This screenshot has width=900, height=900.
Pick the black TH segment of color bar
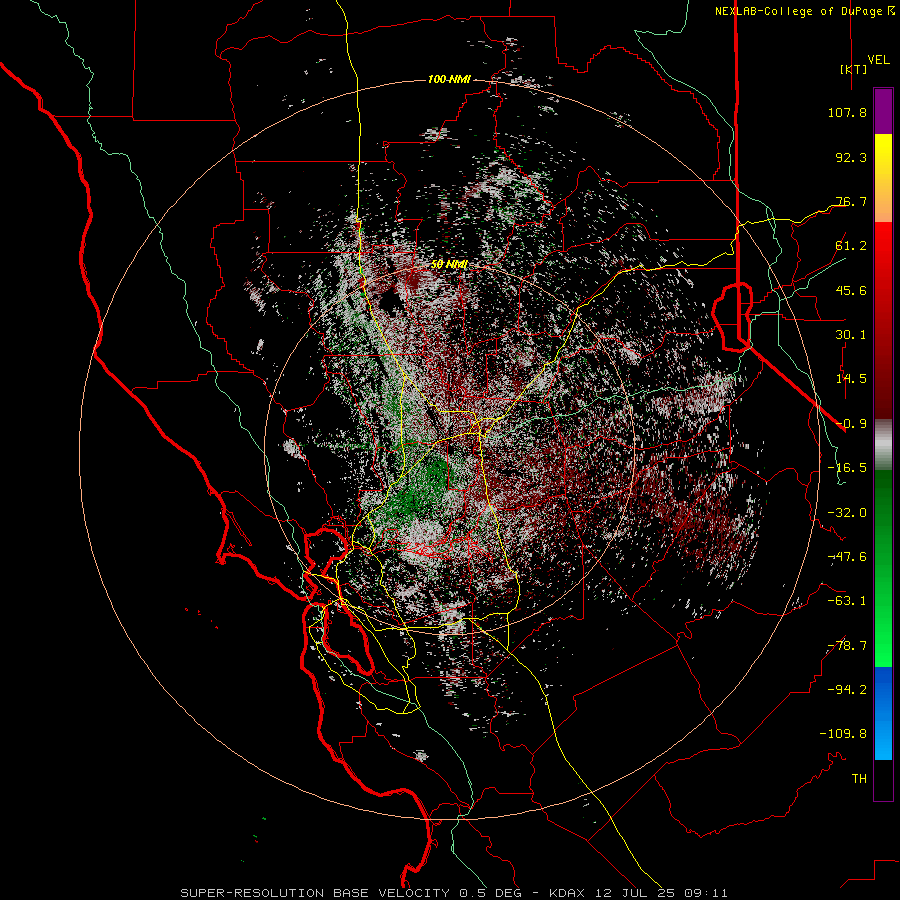883,779
